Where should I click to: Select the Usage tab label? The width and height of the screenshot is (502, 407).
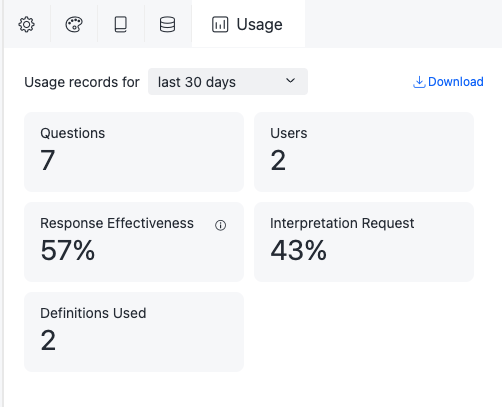259,25
